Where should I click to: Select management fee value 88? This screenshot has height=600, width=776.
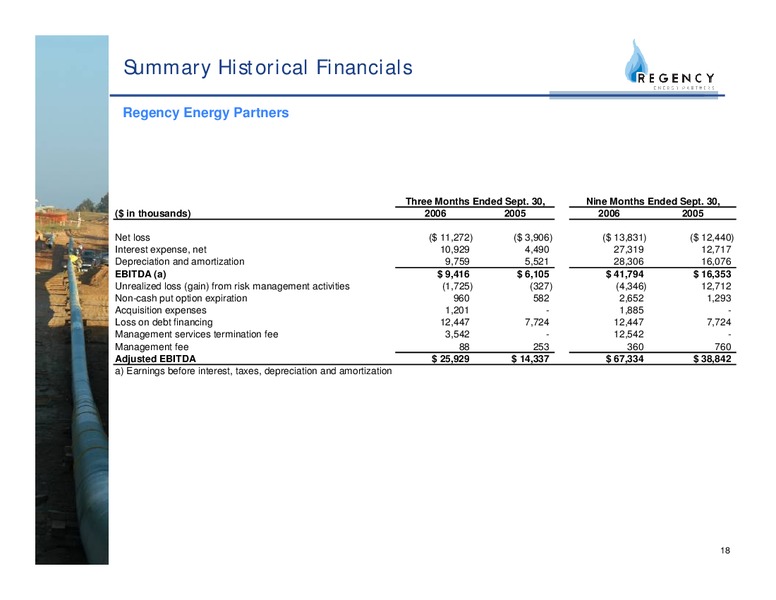[x=464, y=347]
